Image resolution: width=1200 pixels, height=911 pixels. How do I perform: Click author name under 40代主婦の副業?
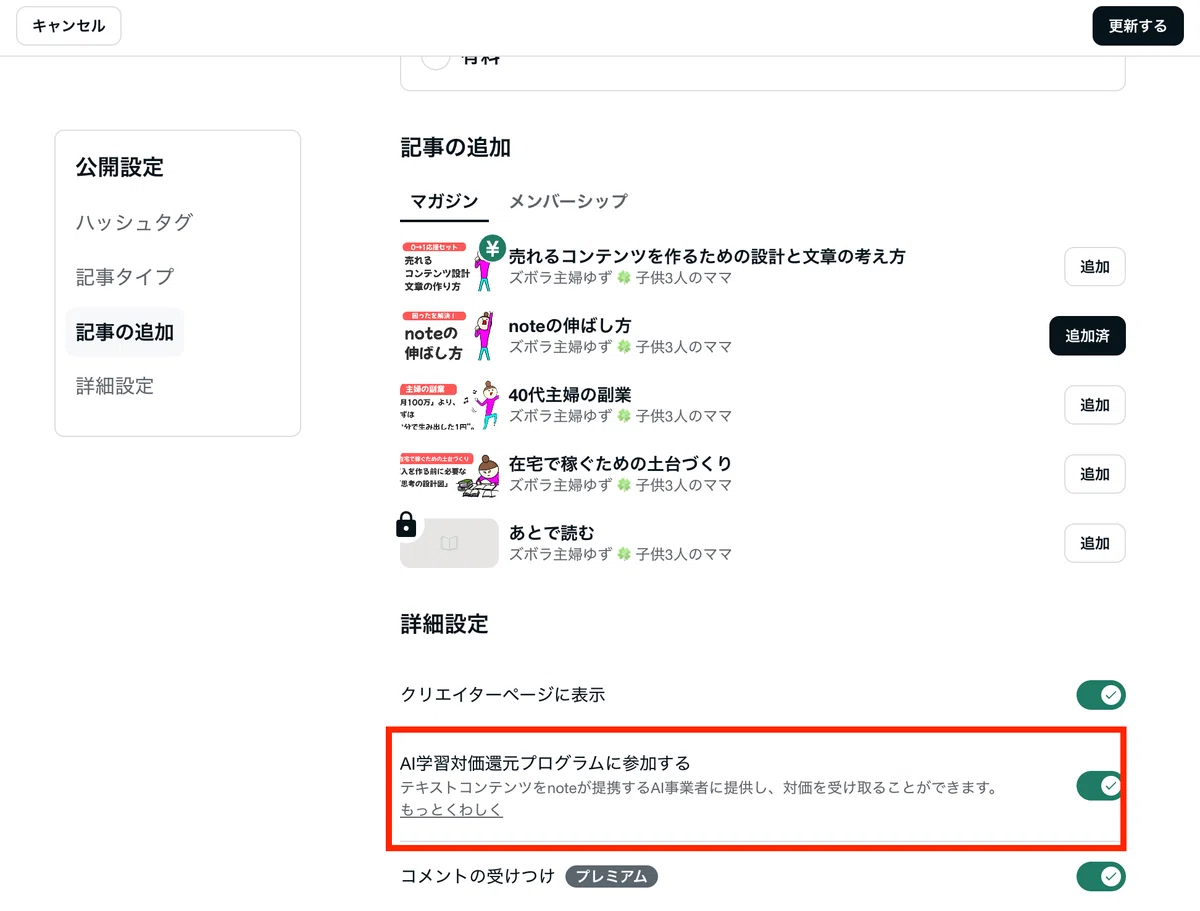coord(620,416)
